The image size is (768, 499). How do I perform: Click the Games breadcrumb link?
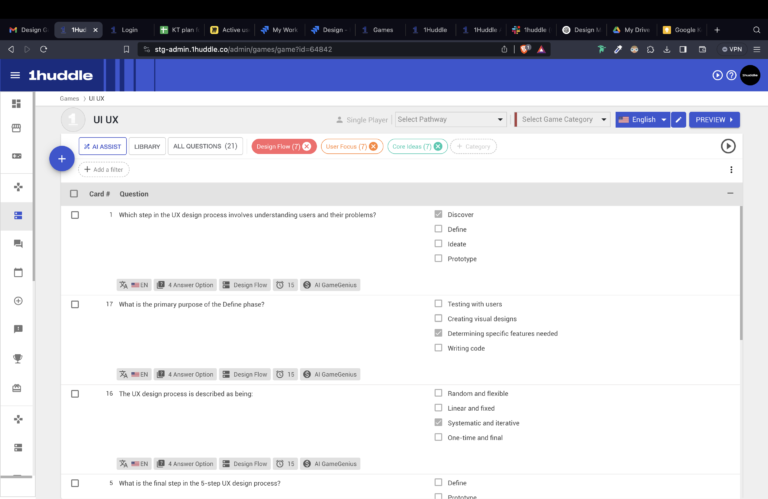[69, 99]
